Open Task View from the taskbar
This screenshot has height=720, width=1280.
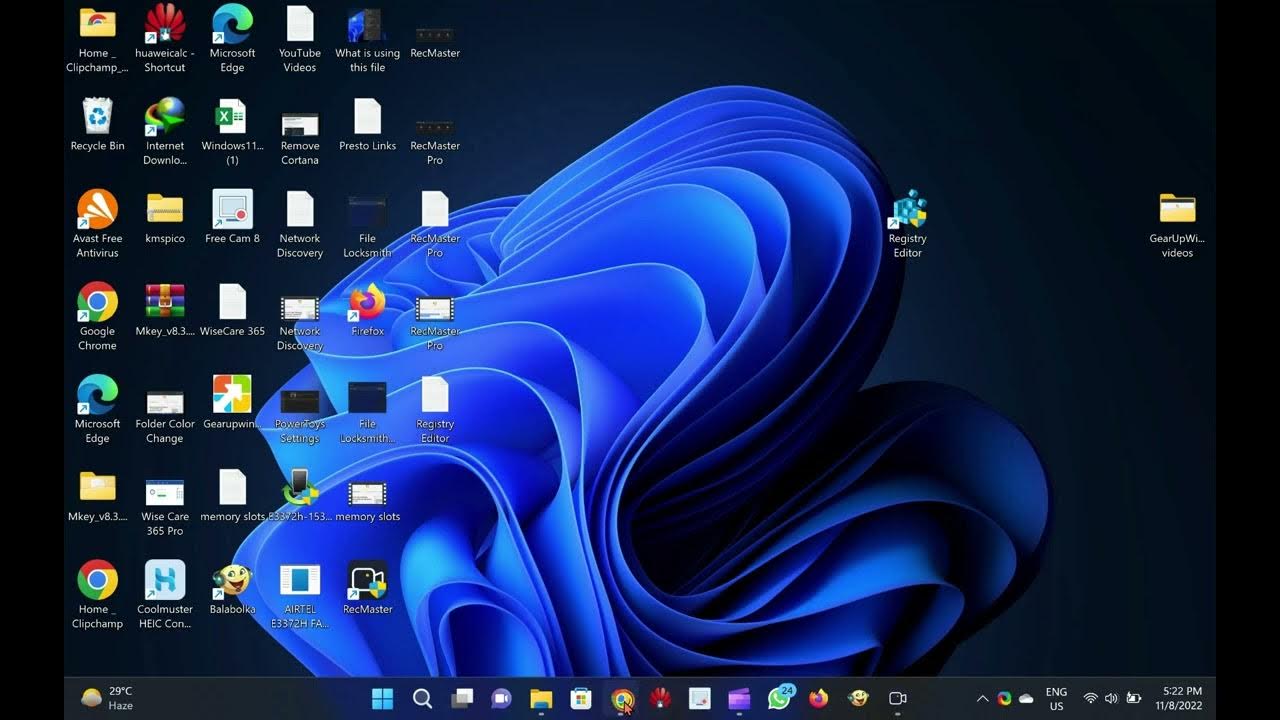461,698
